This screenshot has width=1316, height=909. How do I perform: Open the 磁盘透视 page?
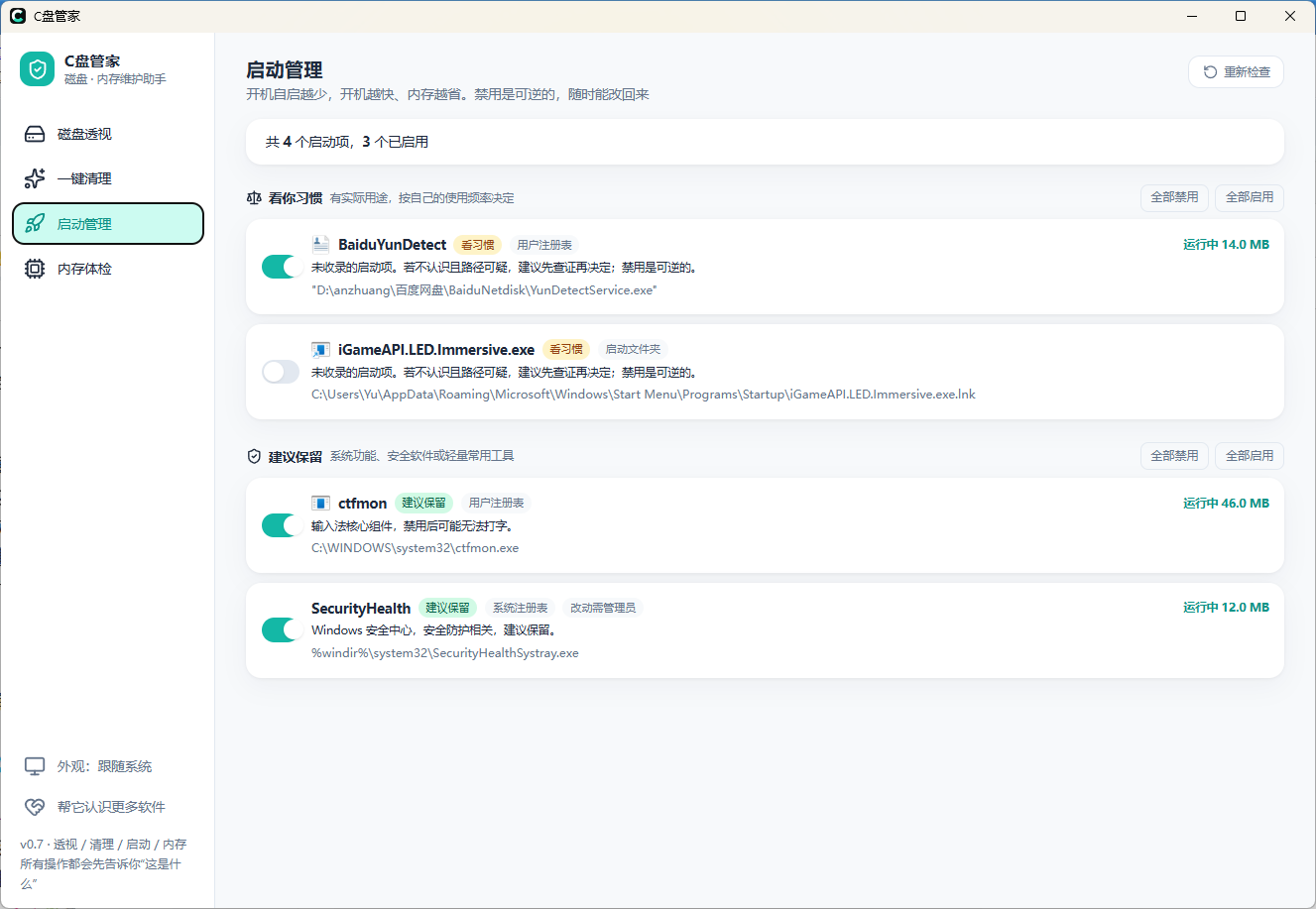point(108,134)
